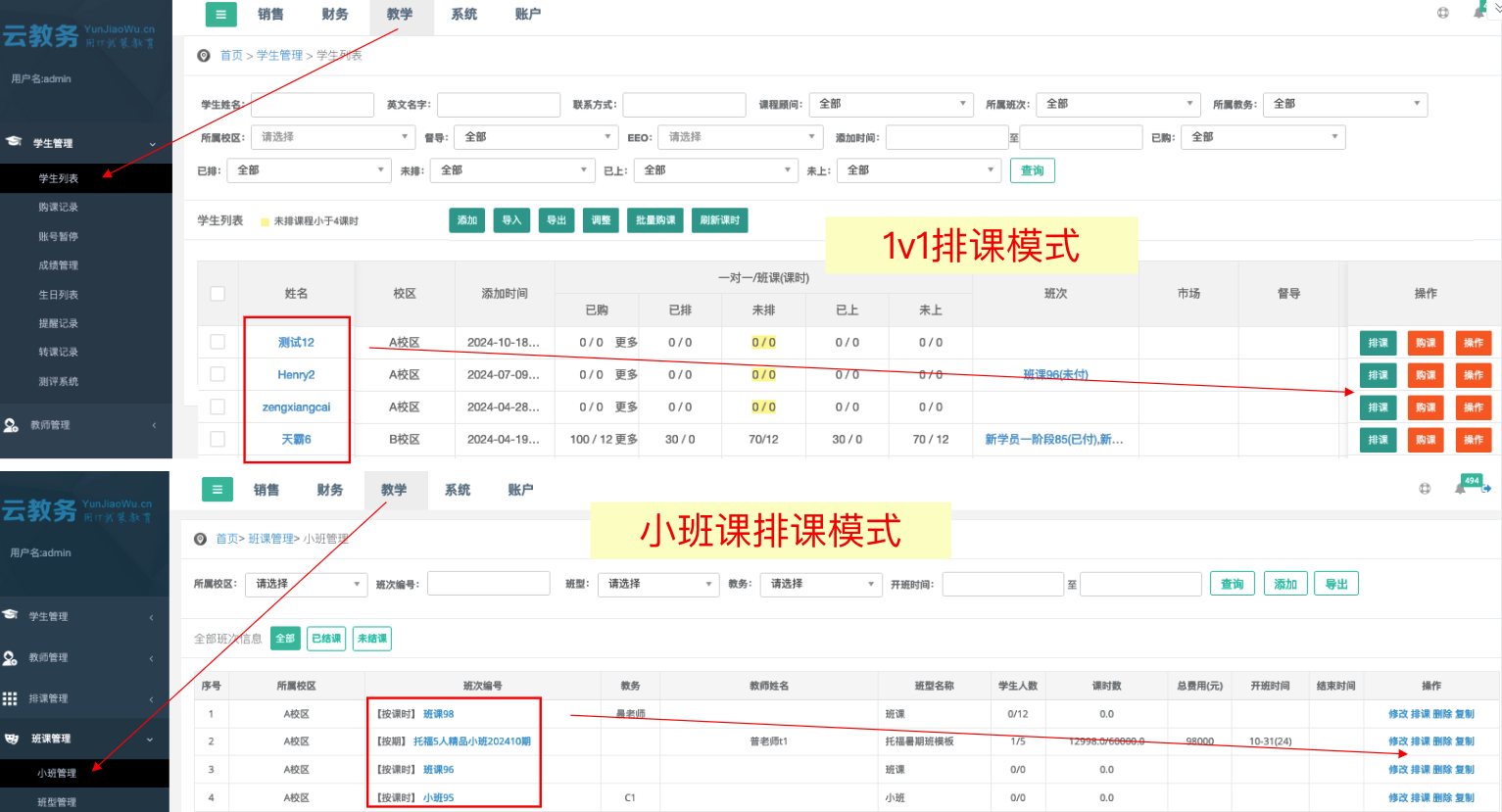This screenshot has width=1502, height=812.
Task: Toggle the green hamburger button on the 学生列表 page
Action: pyautogui.click(x=220, y=15)
